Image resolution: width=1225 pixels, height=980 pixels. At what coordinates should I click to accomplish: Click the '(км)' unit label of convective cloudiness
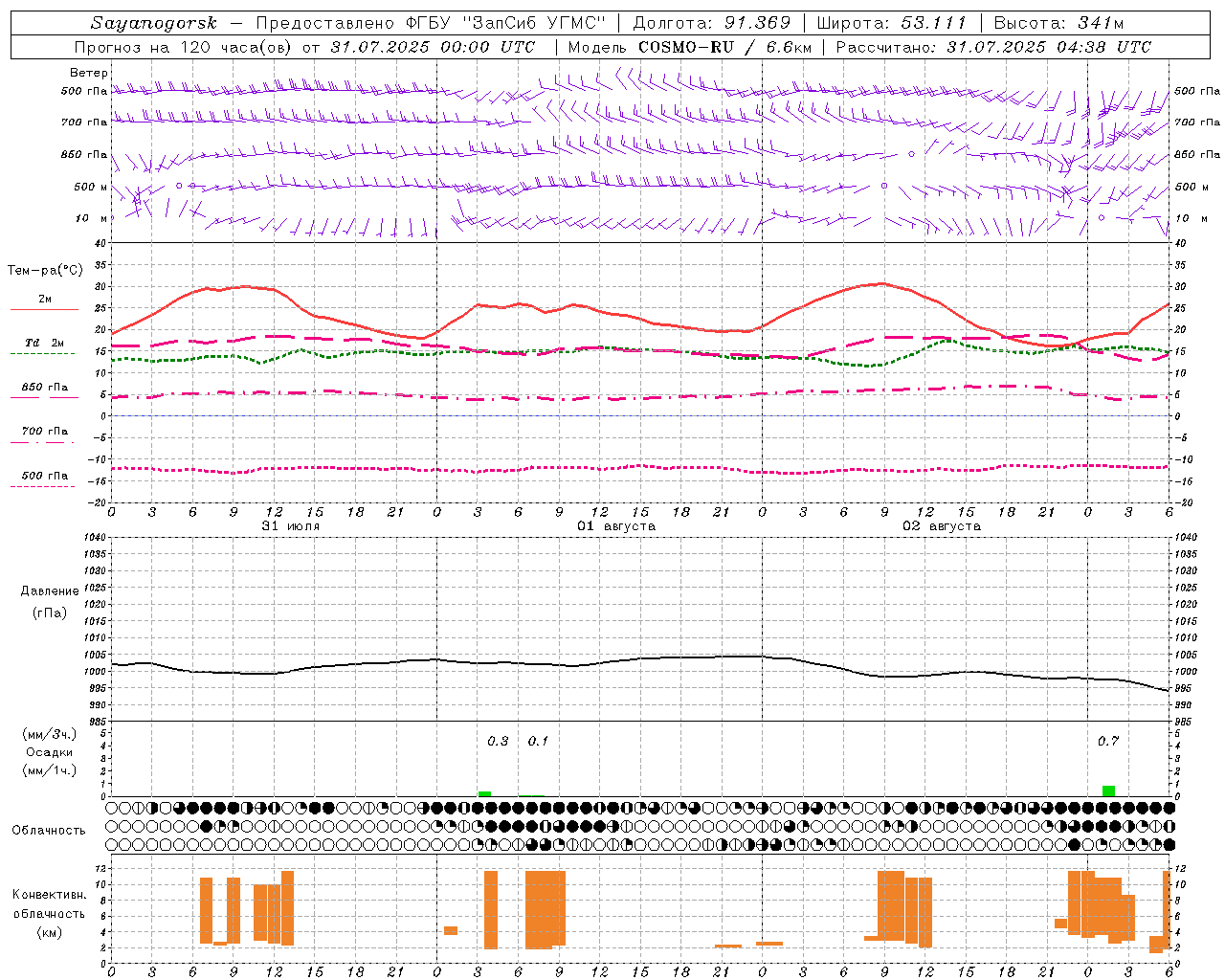pos(50,932)
